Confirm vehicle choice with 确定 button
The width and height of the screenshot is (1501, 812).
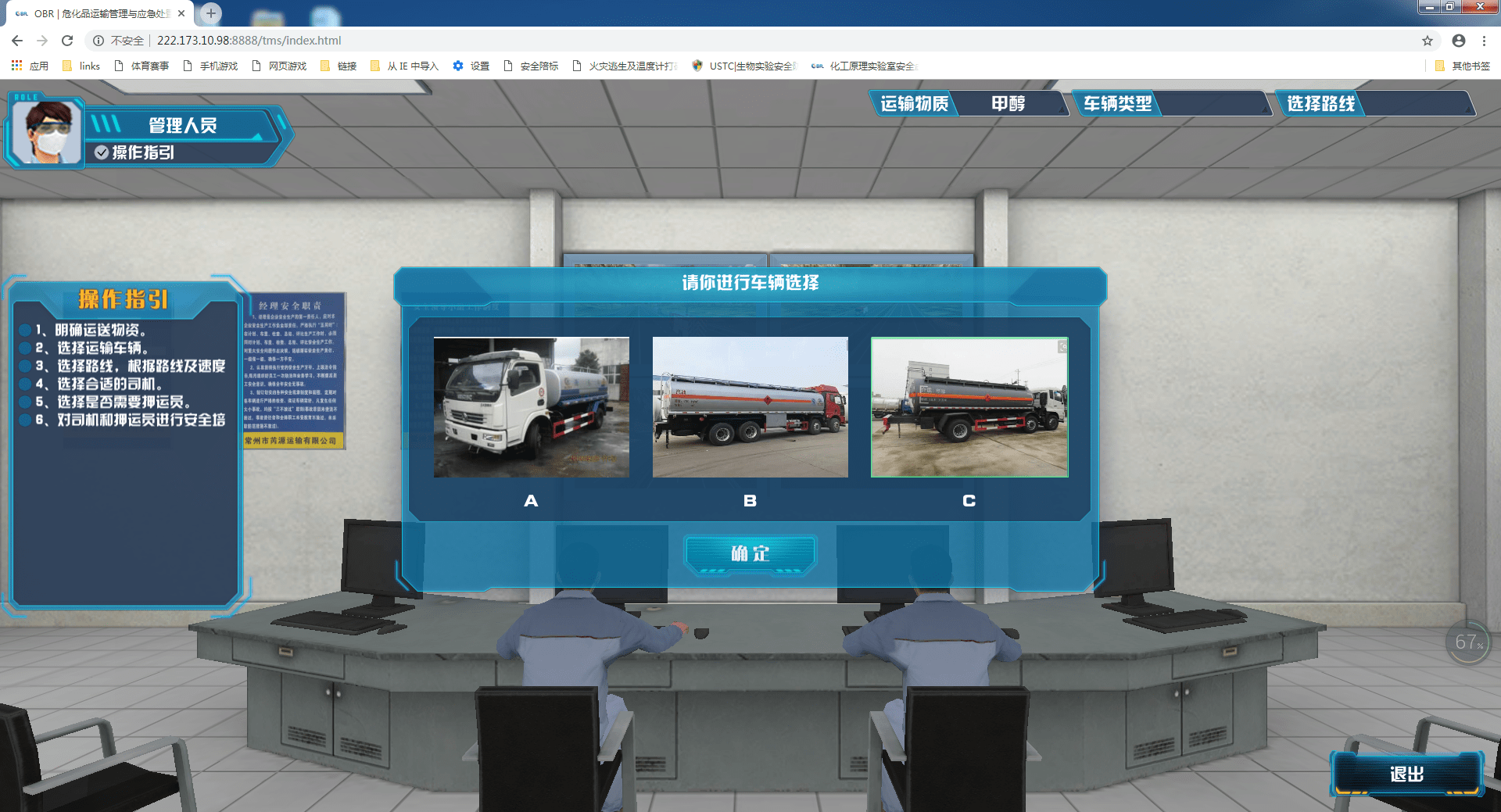click(x=750, y=554)
